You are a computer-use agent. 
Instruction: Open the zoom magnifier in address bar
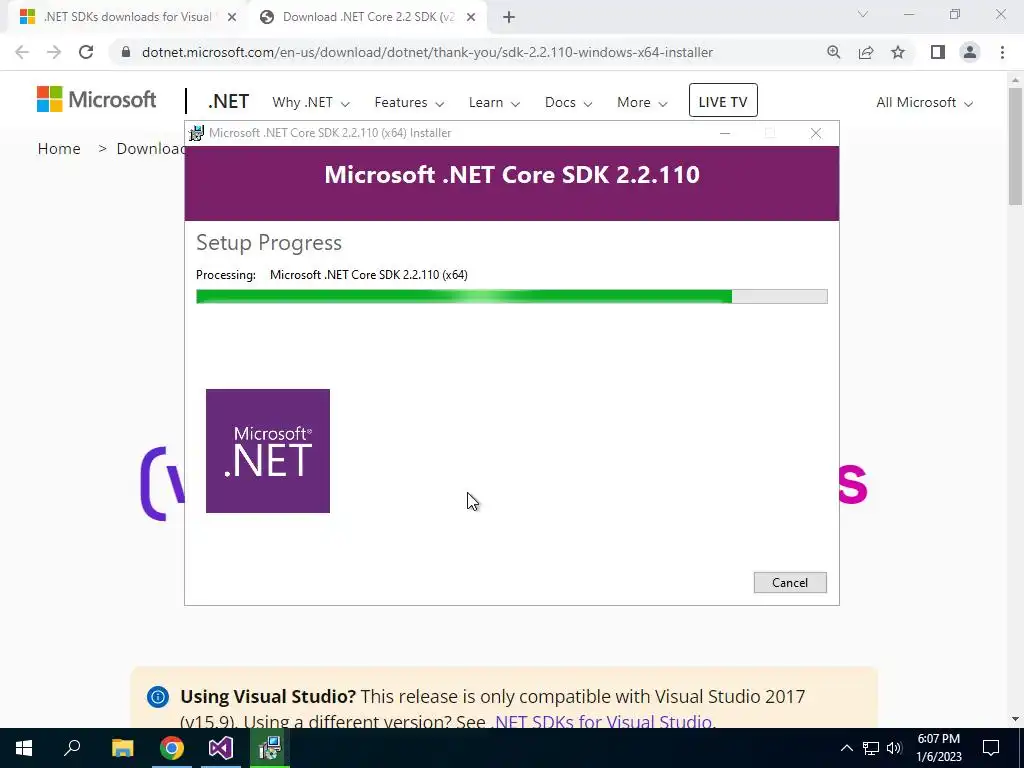[x=833, y=52]
